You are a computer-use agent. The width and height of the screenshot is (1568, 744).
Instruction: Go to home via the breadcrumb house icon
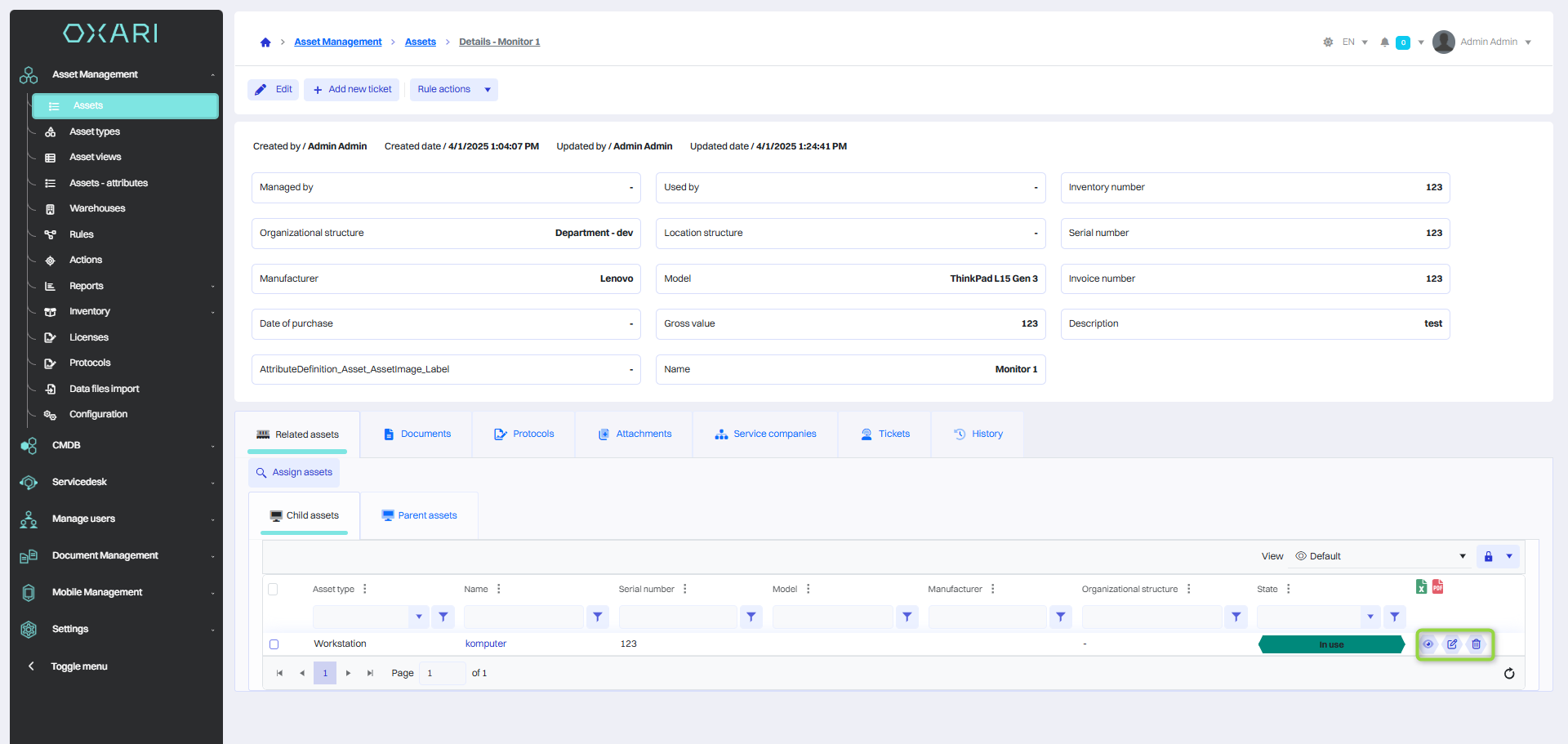pyautogui.click(x=265, y=42)
